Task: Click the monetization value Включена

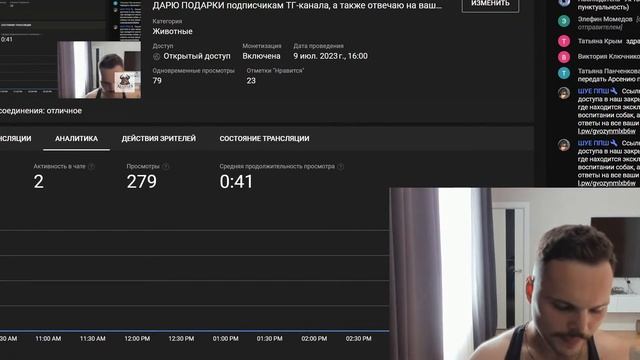Action: (x=261, y=56)
